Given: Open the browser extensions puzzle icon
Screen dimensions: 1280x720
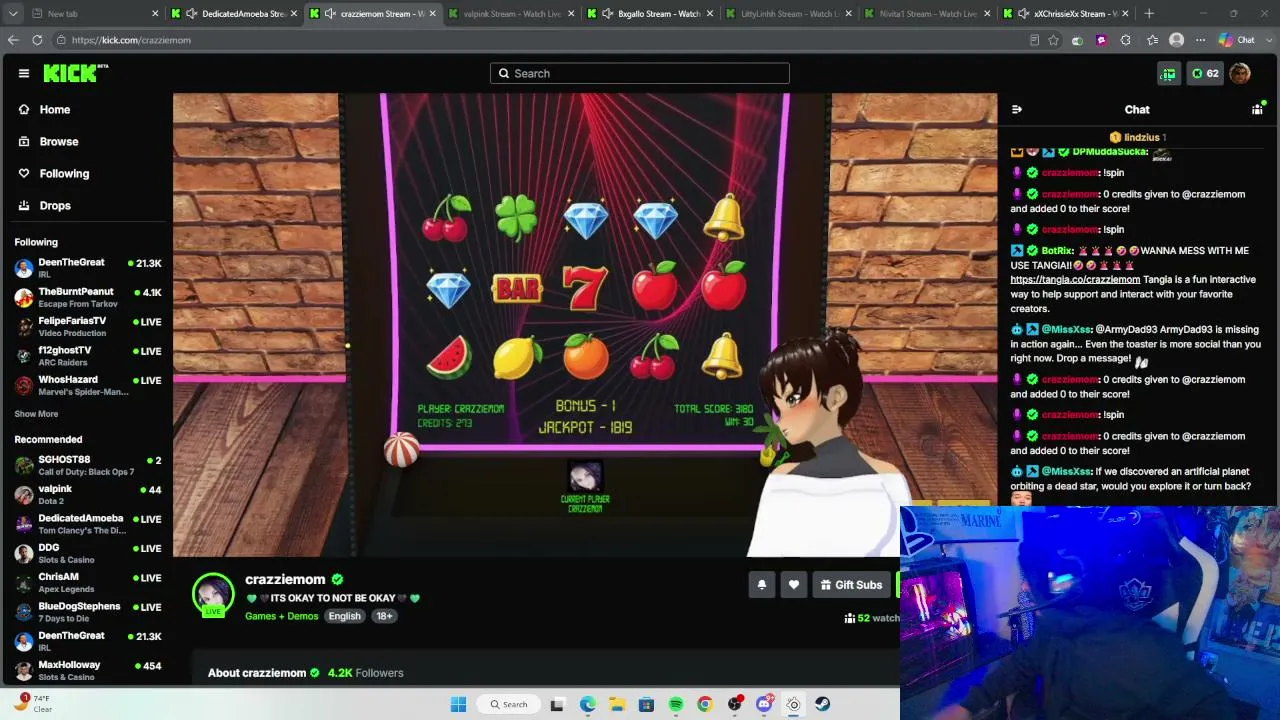Looking at the screenshot, I should click(1125, 40).
